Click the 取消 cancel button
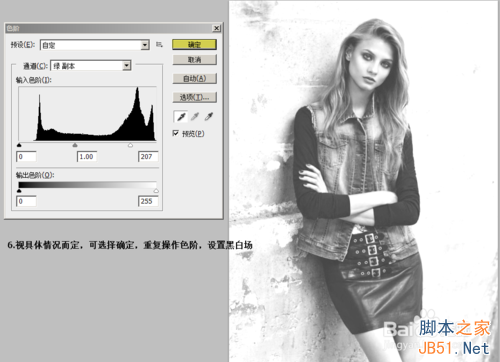This screenshot has width=500, height=362. point(195,60)
